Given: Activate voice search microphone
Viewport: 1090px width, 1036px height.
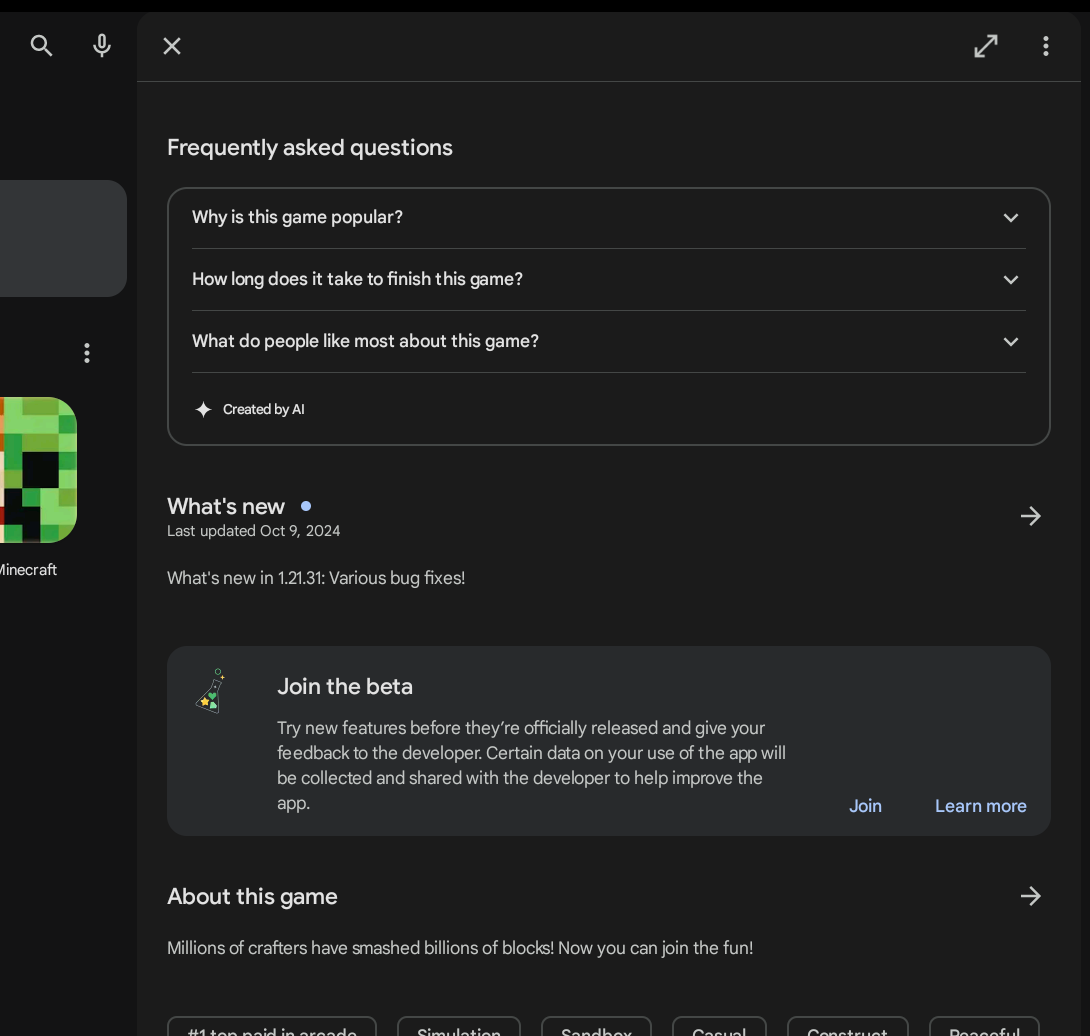Looking at the screenshot, I should pos(101,46).
